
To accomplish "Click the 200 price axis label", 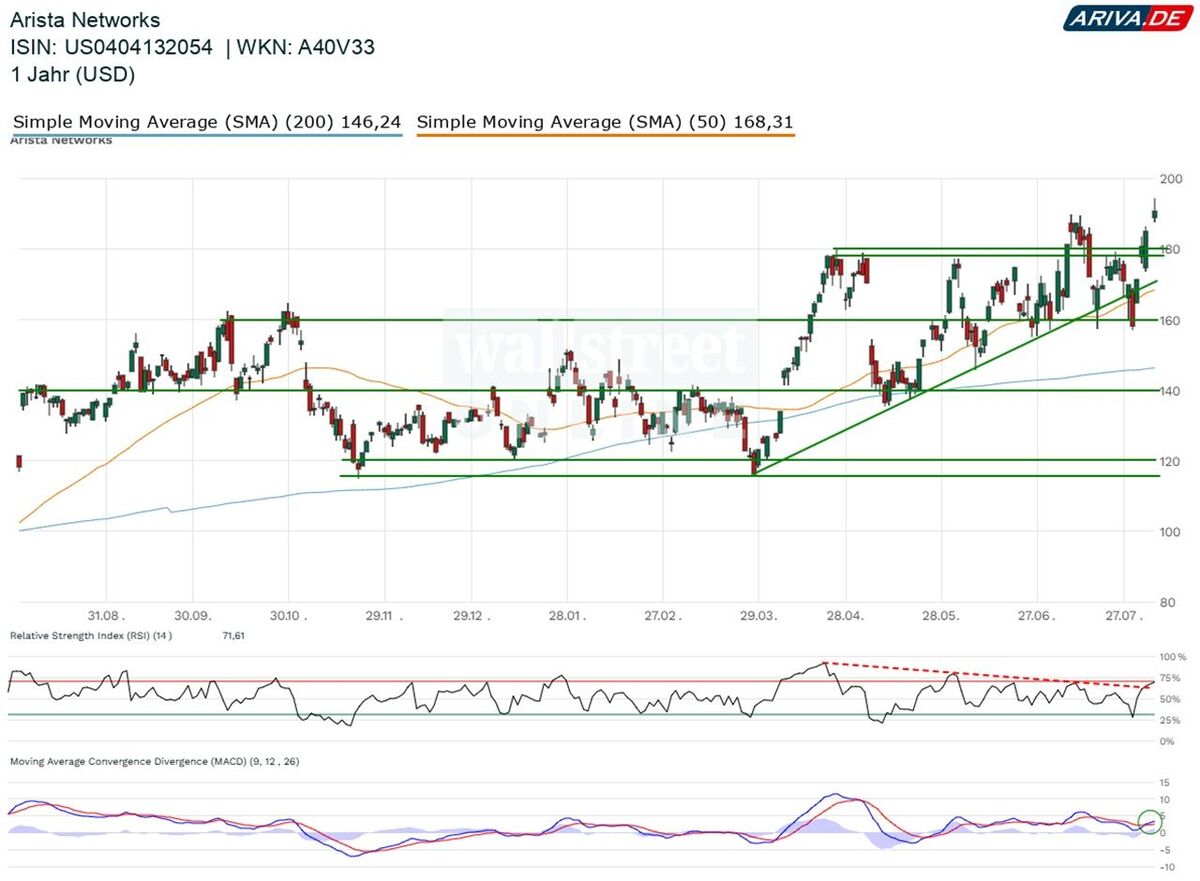I will (1171, 179).
